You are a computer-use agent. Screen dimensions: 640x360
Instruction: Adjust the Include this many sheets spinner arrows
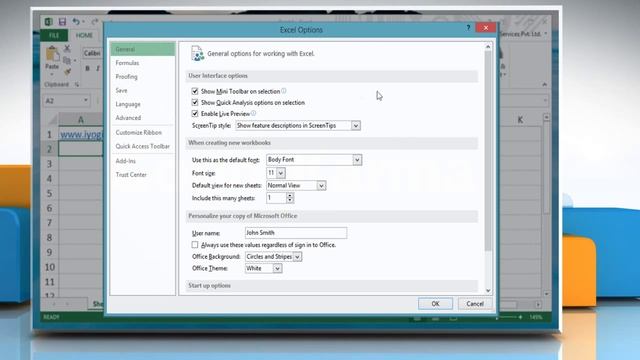[290, 198]
